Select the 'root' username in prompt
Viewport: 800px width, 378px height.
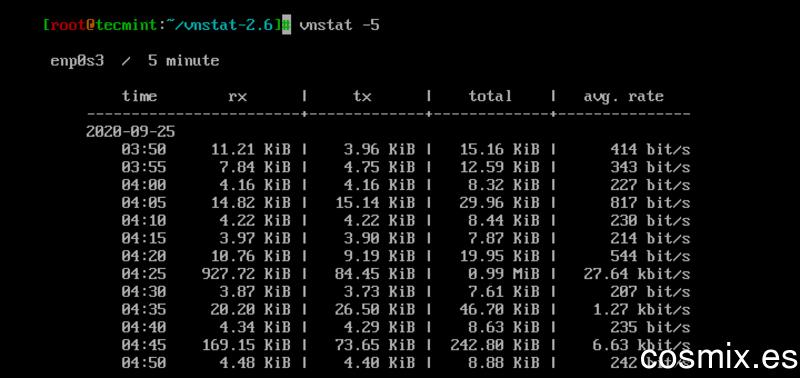pyautogui.click(x=67, y=26)
